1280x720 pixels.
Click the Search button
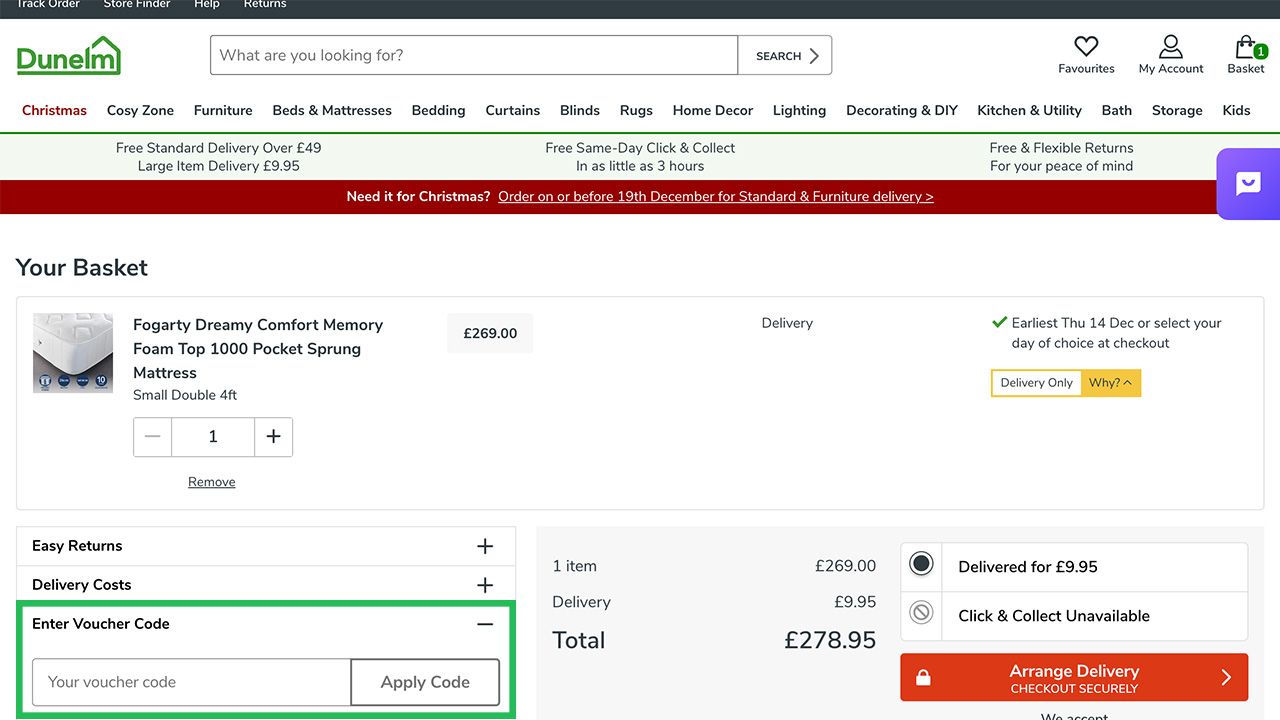coord(785,56)
